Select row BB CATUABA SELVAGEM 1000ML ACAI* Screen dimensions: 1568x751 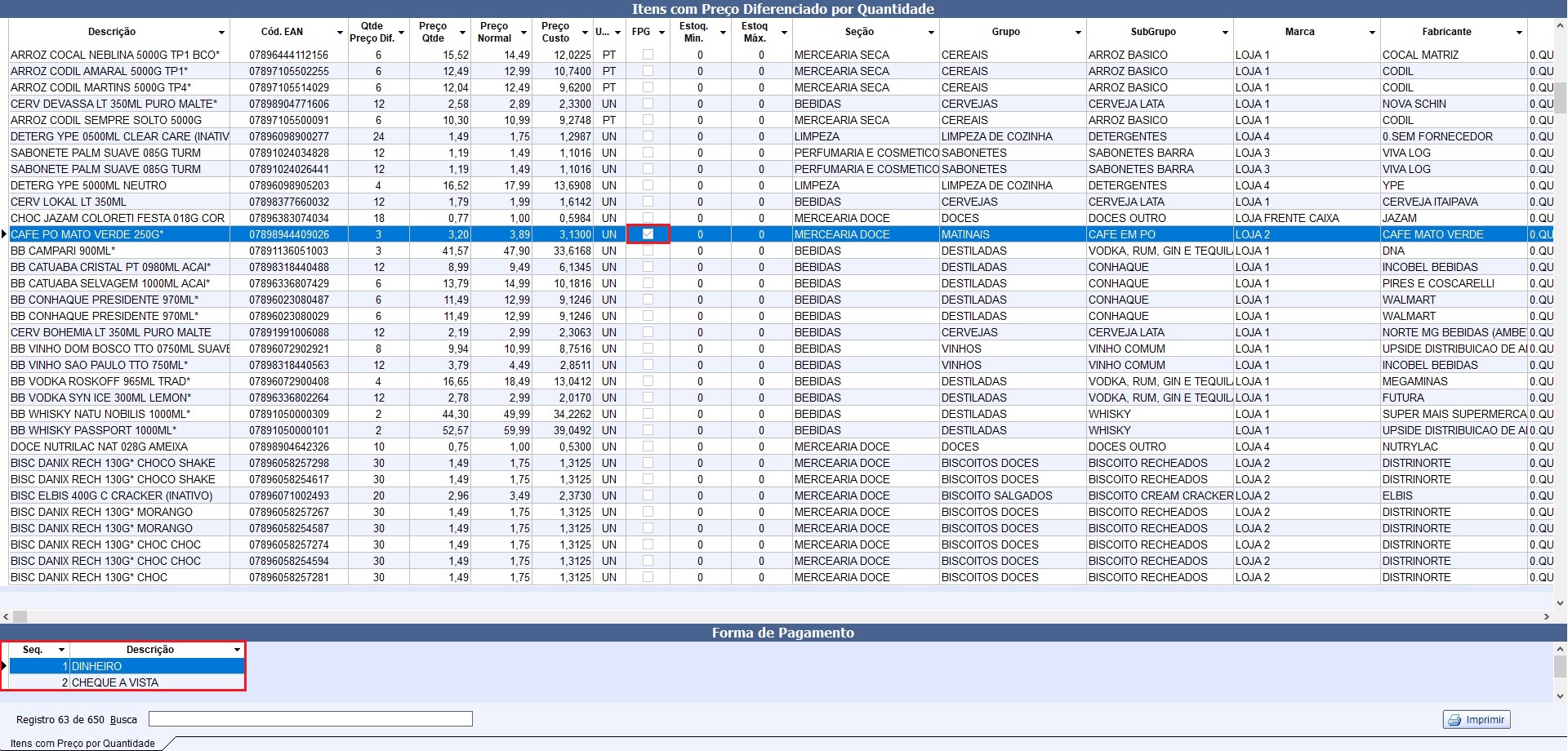(781, 283)
